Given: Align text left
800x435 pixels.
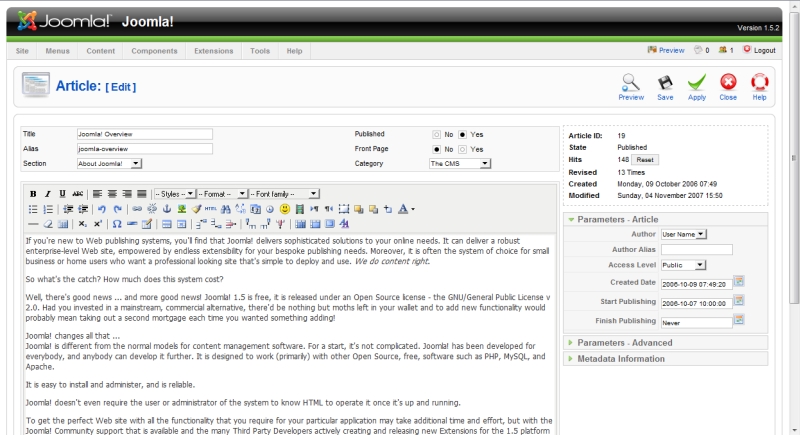Looking at the screenshot, I should pyautogui.click(x=97, y=194).
